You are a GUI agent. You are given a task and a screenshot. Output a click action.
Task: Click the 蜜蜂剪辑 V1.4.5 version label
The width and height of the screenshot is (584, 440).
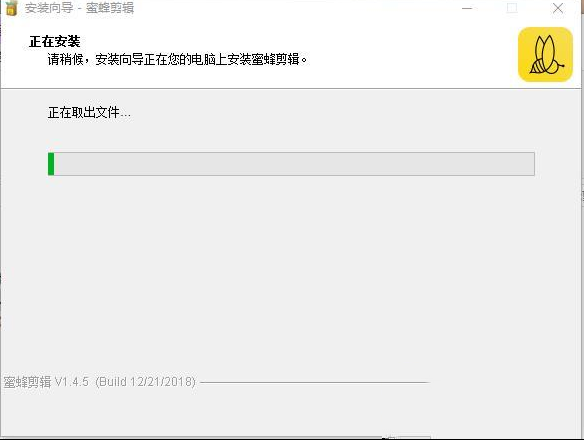(46, 382)
